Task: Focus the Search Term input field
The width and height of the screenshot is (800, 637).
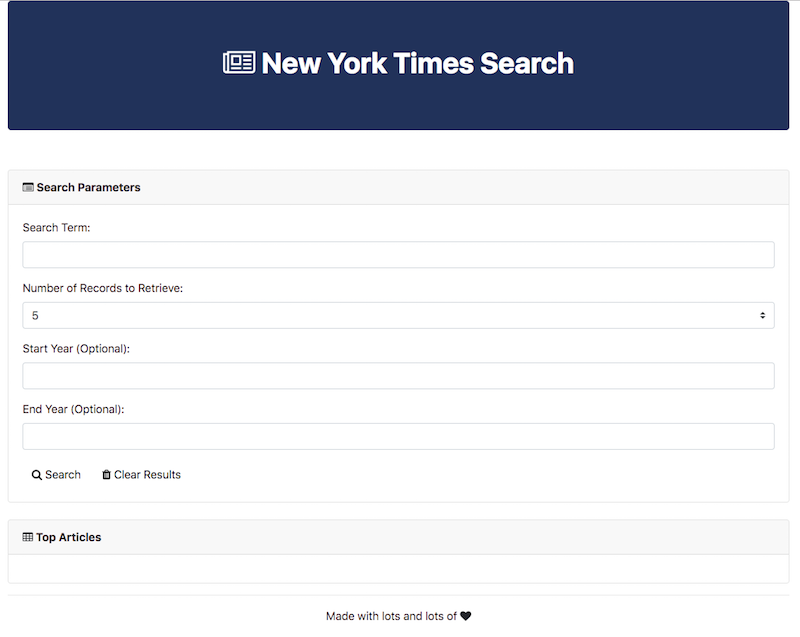Action: [x=398, y=254]
